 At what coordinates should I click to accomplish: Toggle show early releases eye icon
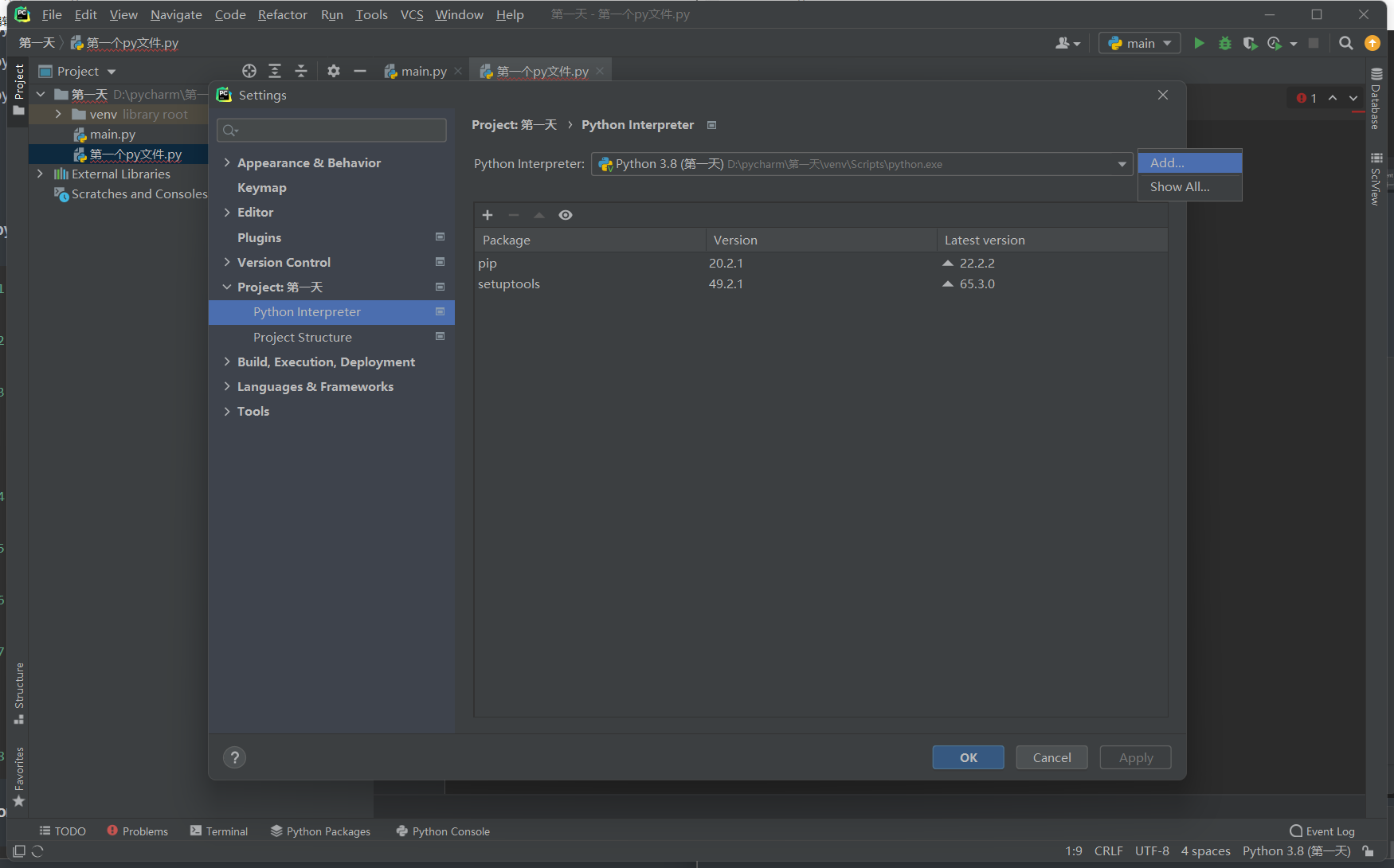click(566, 215)
